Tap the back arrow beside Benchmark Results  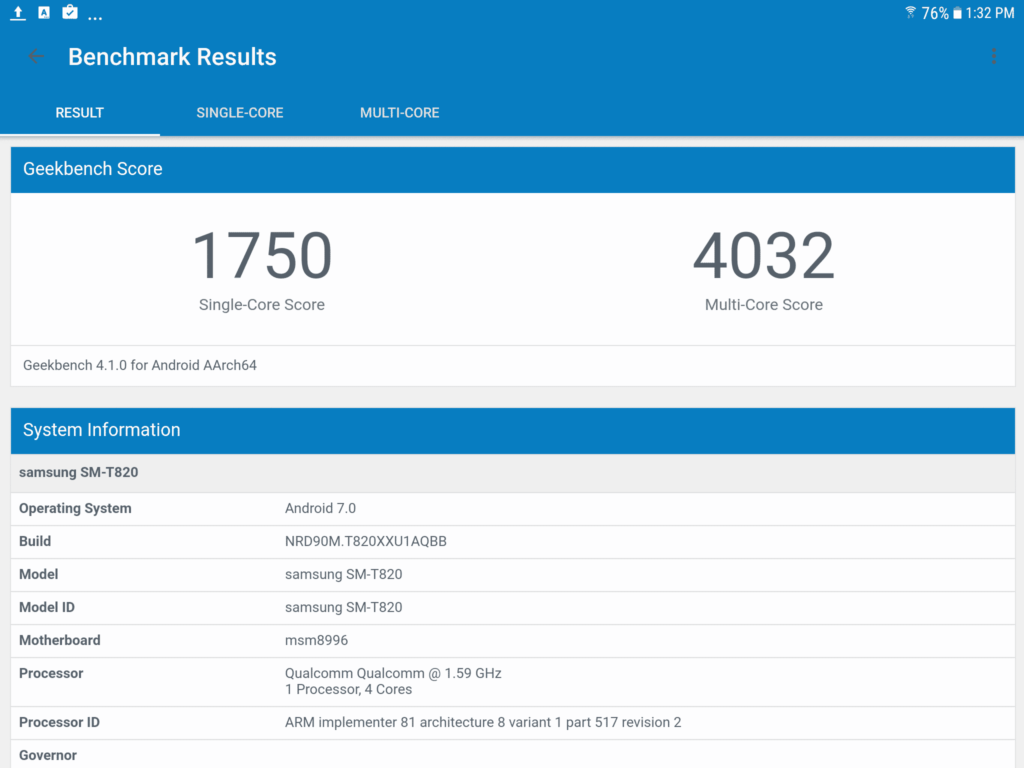pos(36,57)
